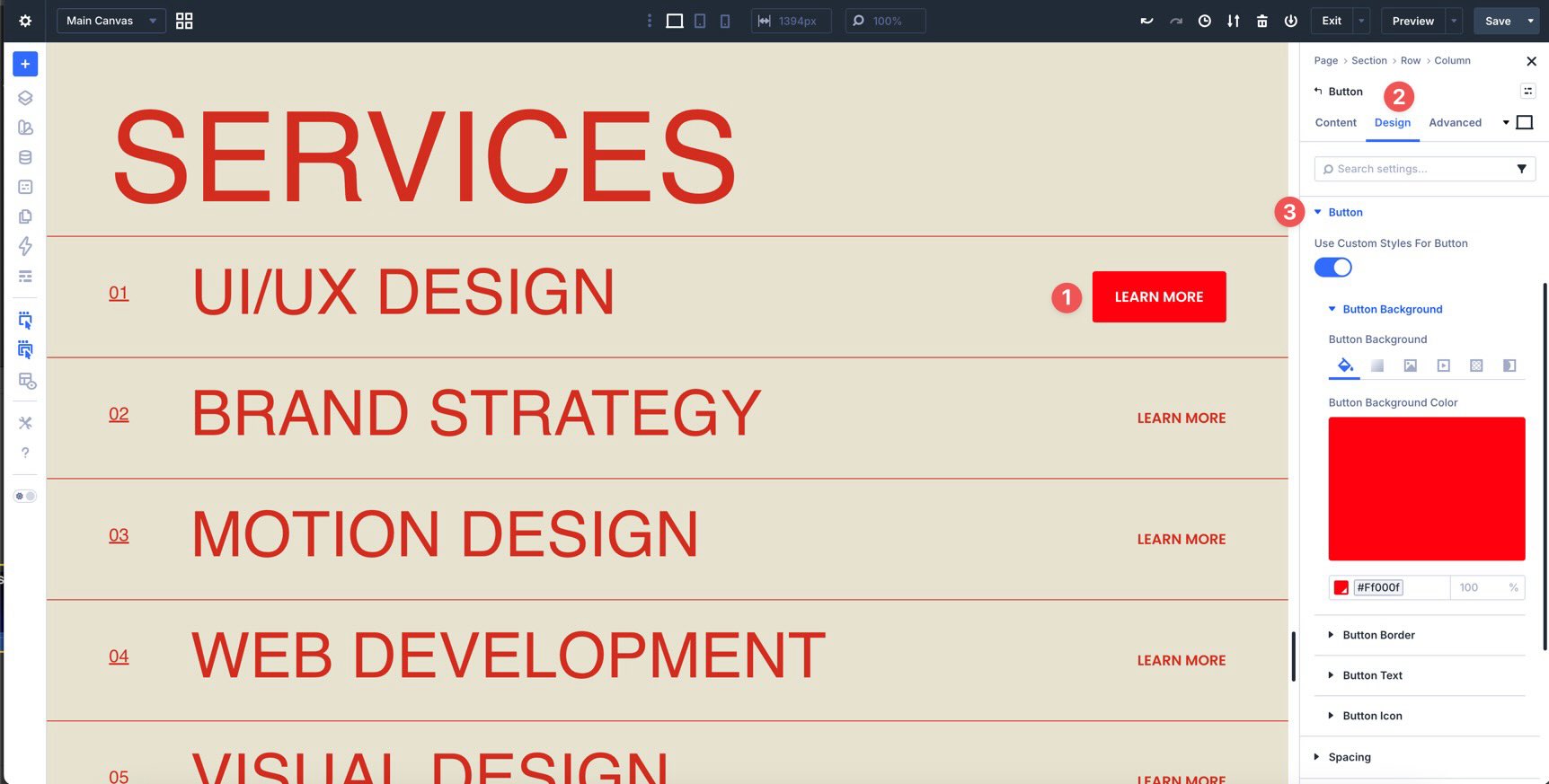Click the trash clear layout icon

(1262, 21)
